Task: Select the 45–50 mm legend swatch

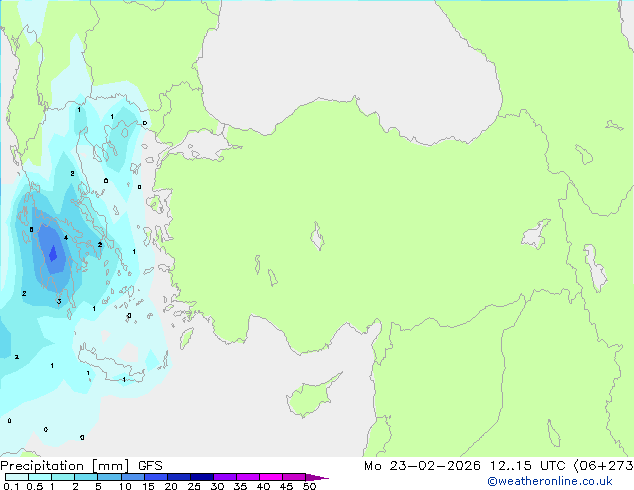Action: point(294,477)
